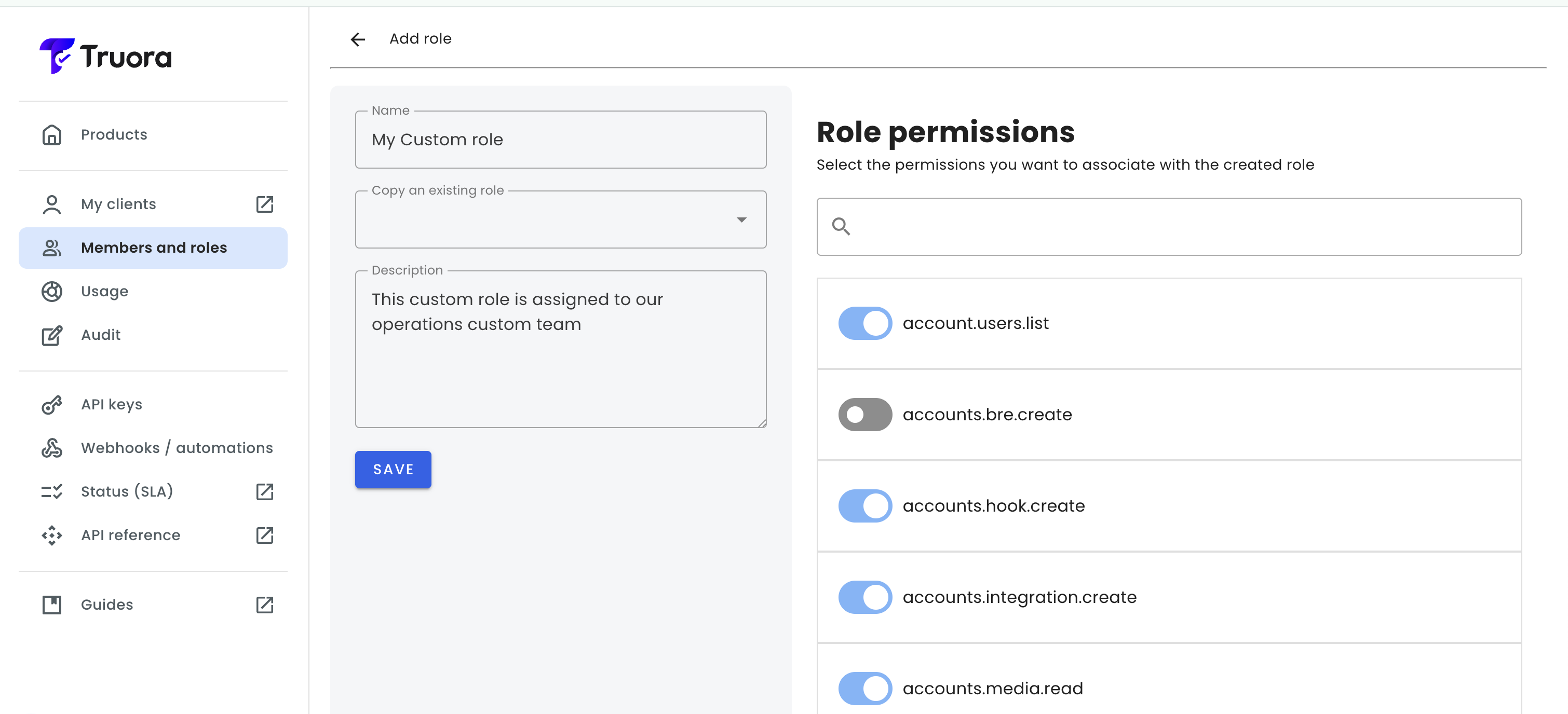1568x714 pixels.
Task: Click the Status (SLA) checklist icon
Action: [x=52, y=491]
